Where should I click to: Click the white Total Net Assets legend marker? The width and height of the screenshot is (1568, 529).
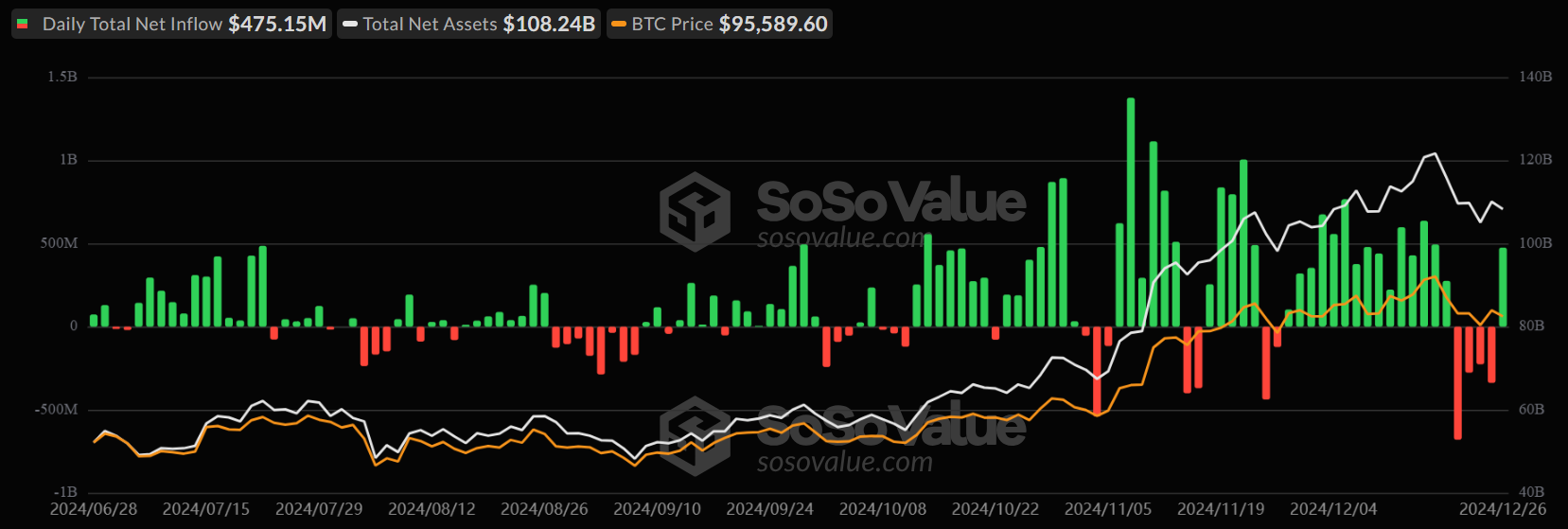coord(350,25)
